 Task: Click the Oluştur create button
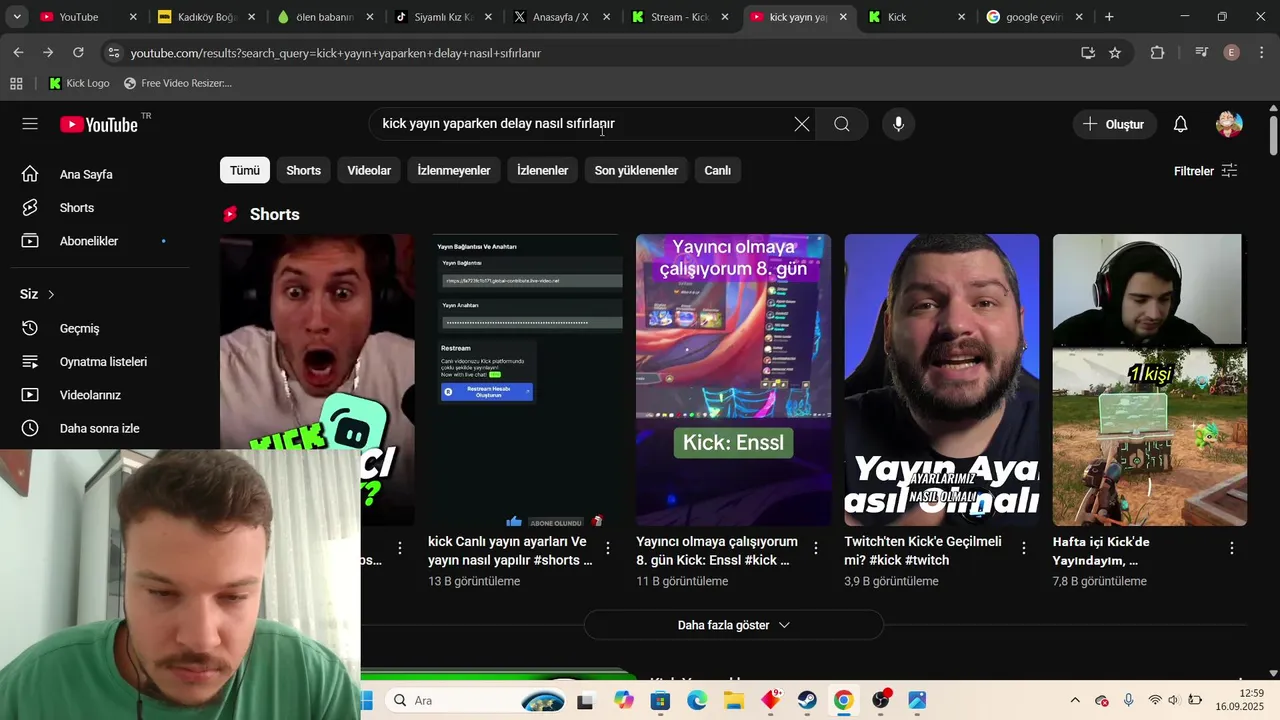pyautogui.click(x=1114, y=124)
